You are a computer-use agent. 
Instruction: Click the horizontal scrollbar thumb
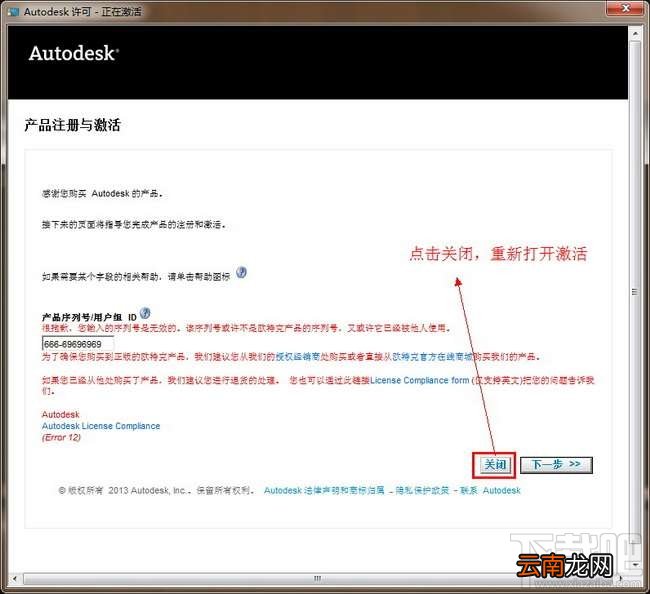pyautogui.click(x=318, y=578)
